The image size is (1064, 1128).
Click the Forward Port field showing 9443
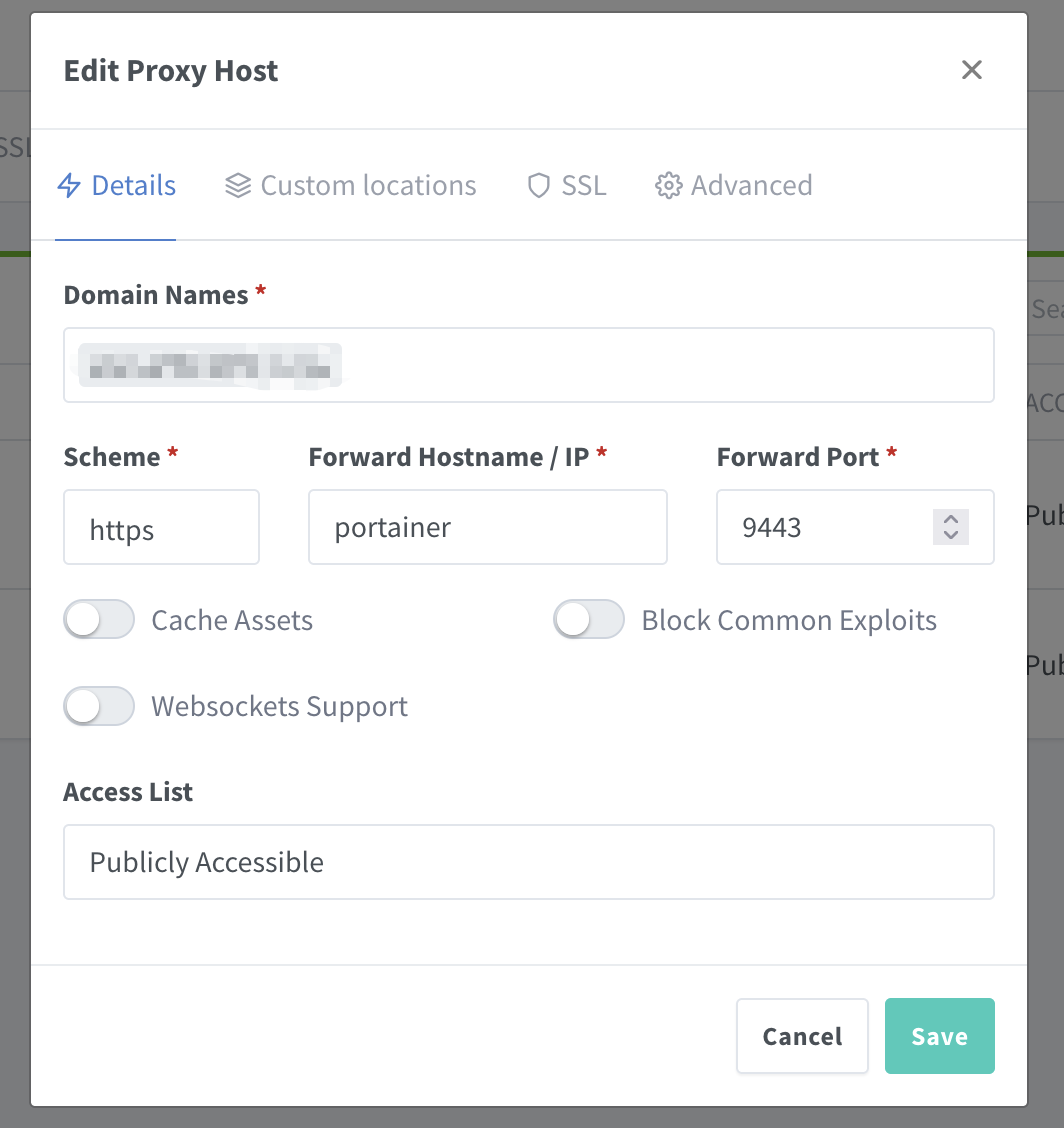pyautogui.click(x=855, y=527)
